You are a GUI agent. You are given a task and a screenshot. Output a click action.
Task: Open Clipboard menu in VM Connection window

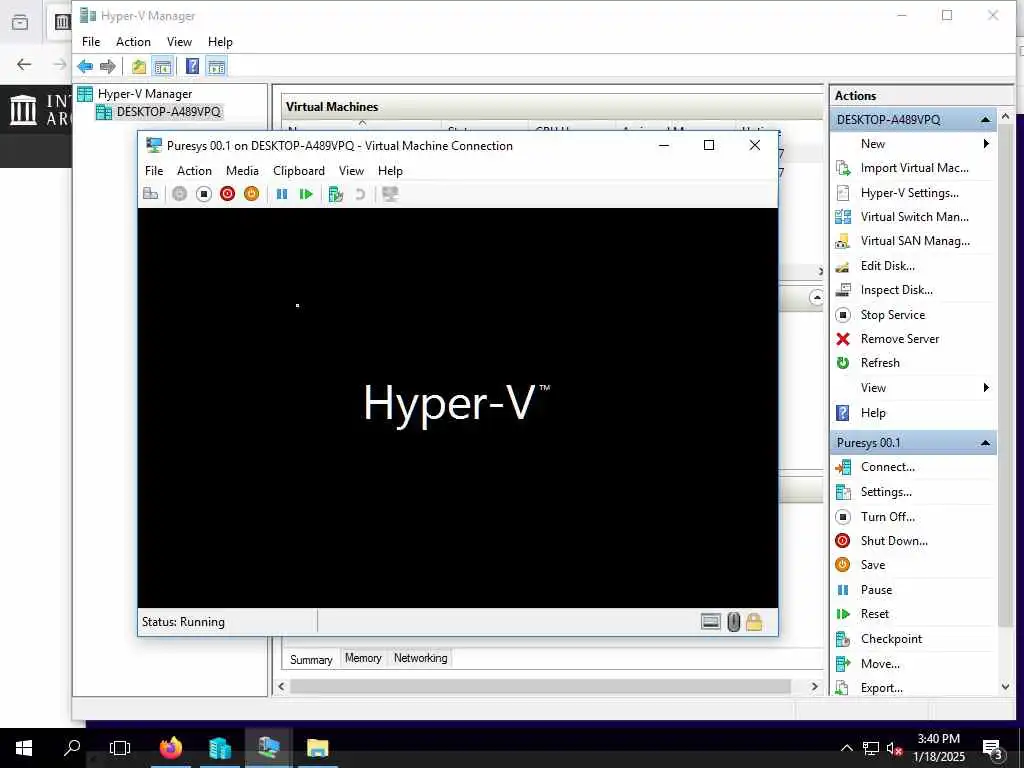pos(299,170)
